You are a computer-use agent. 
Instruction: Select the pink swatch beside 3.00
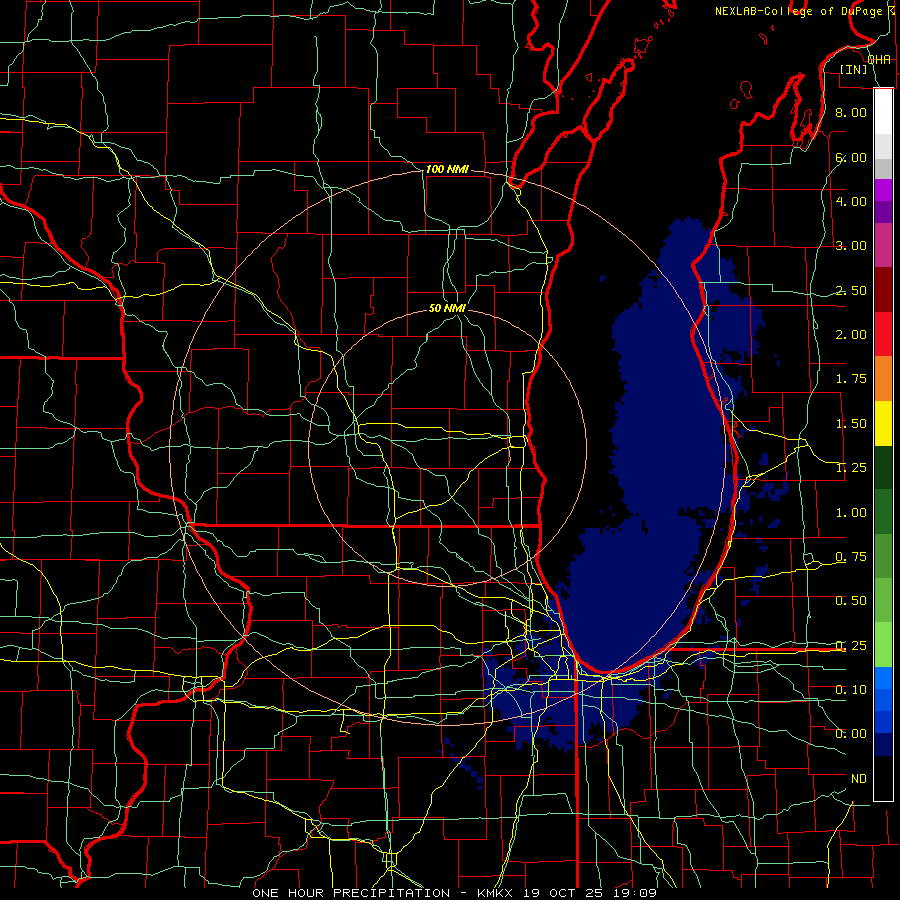pos(883,246)
